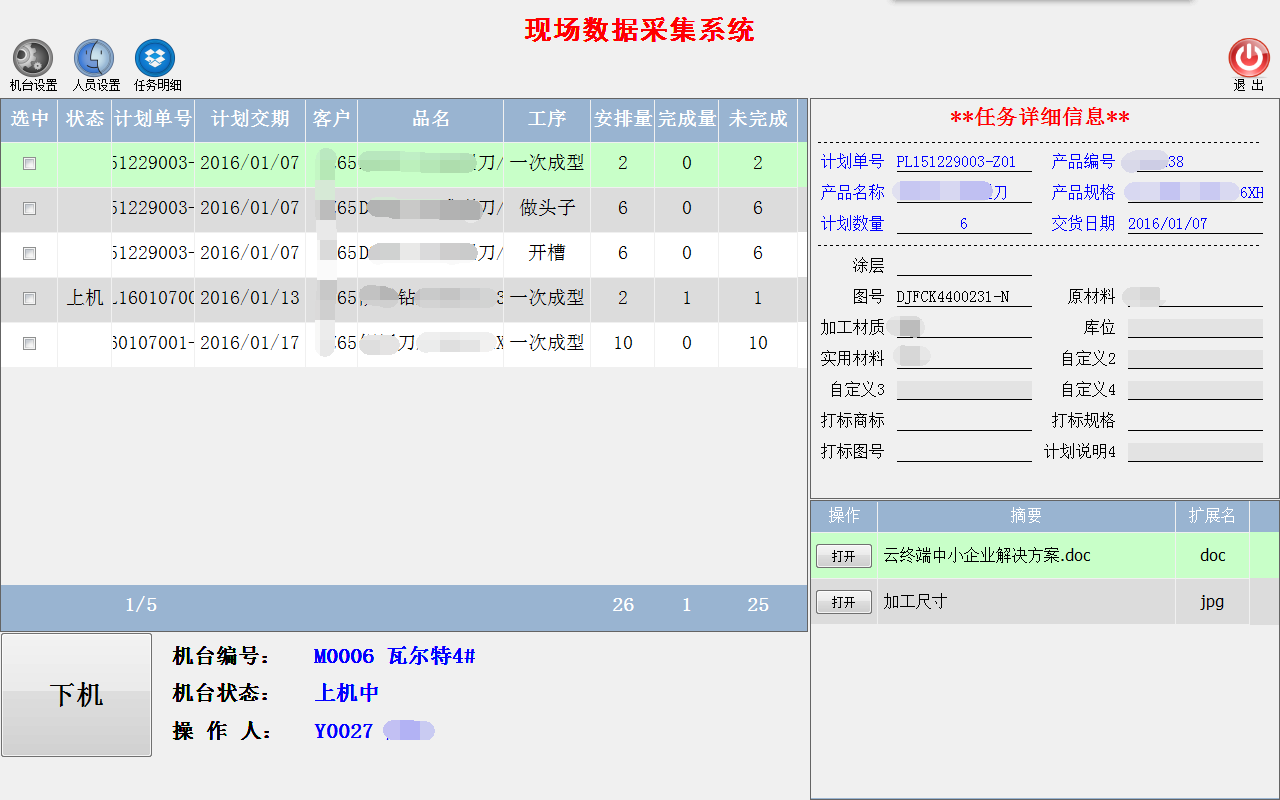Open 云终端中小企业解决方案.doc with 打开 button
1280x800 pixels.
(843, 556)
